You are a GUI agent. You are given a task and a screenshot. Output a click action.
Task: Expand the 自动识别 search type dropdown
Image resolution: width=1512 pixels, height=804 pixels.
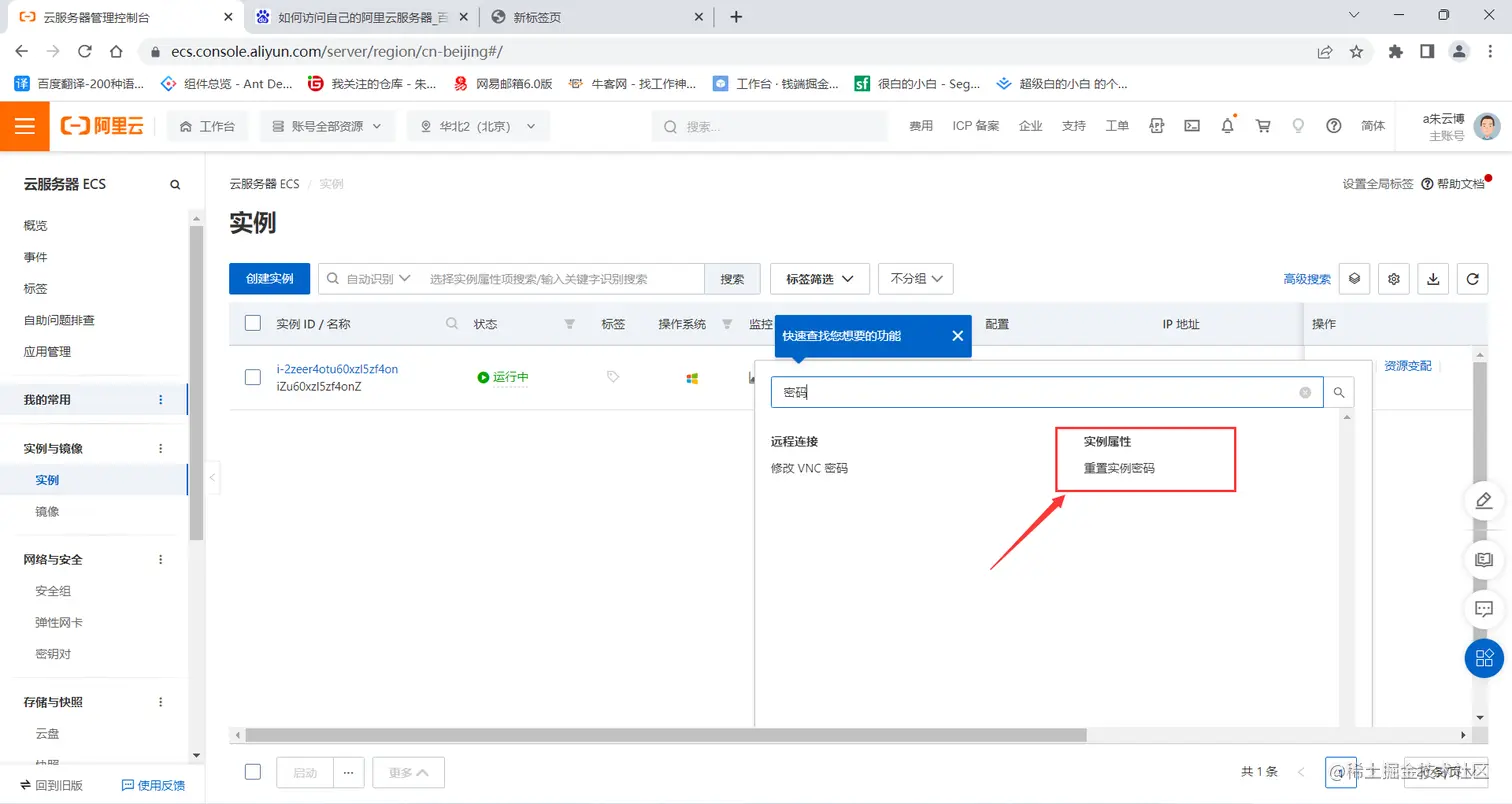click(379, 279)
